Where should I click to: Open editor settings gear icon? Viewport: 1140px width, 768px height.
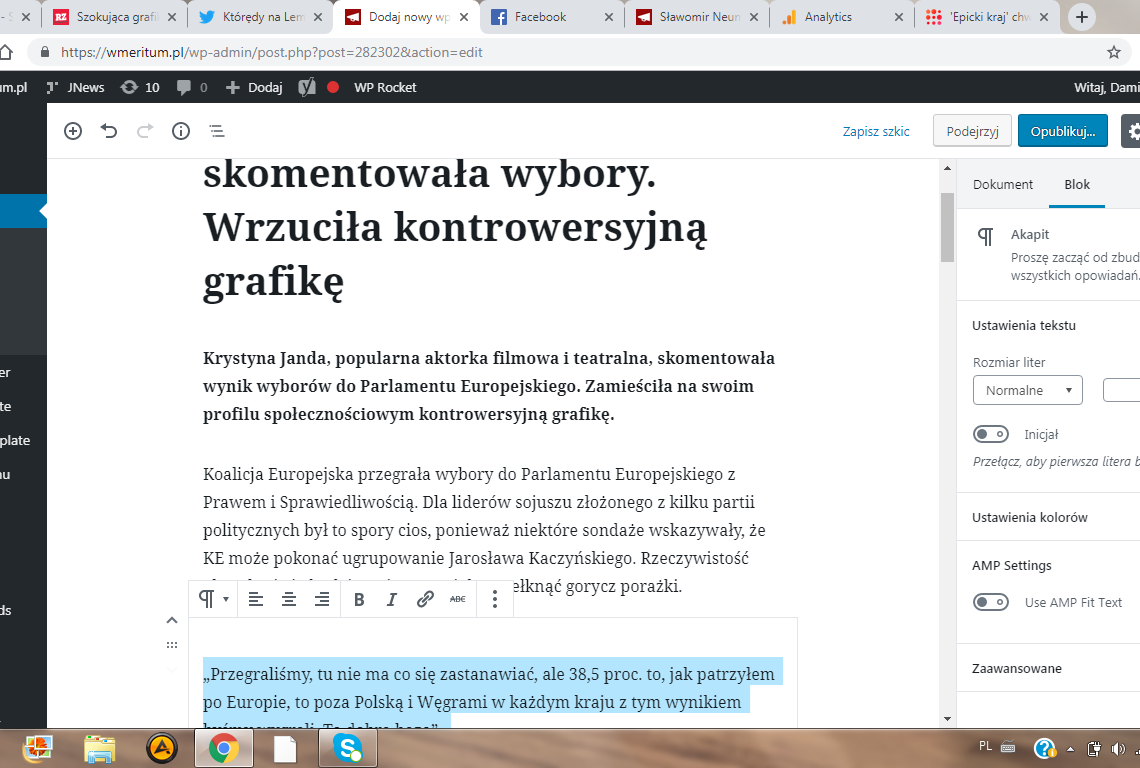[x=1132, y=131]
